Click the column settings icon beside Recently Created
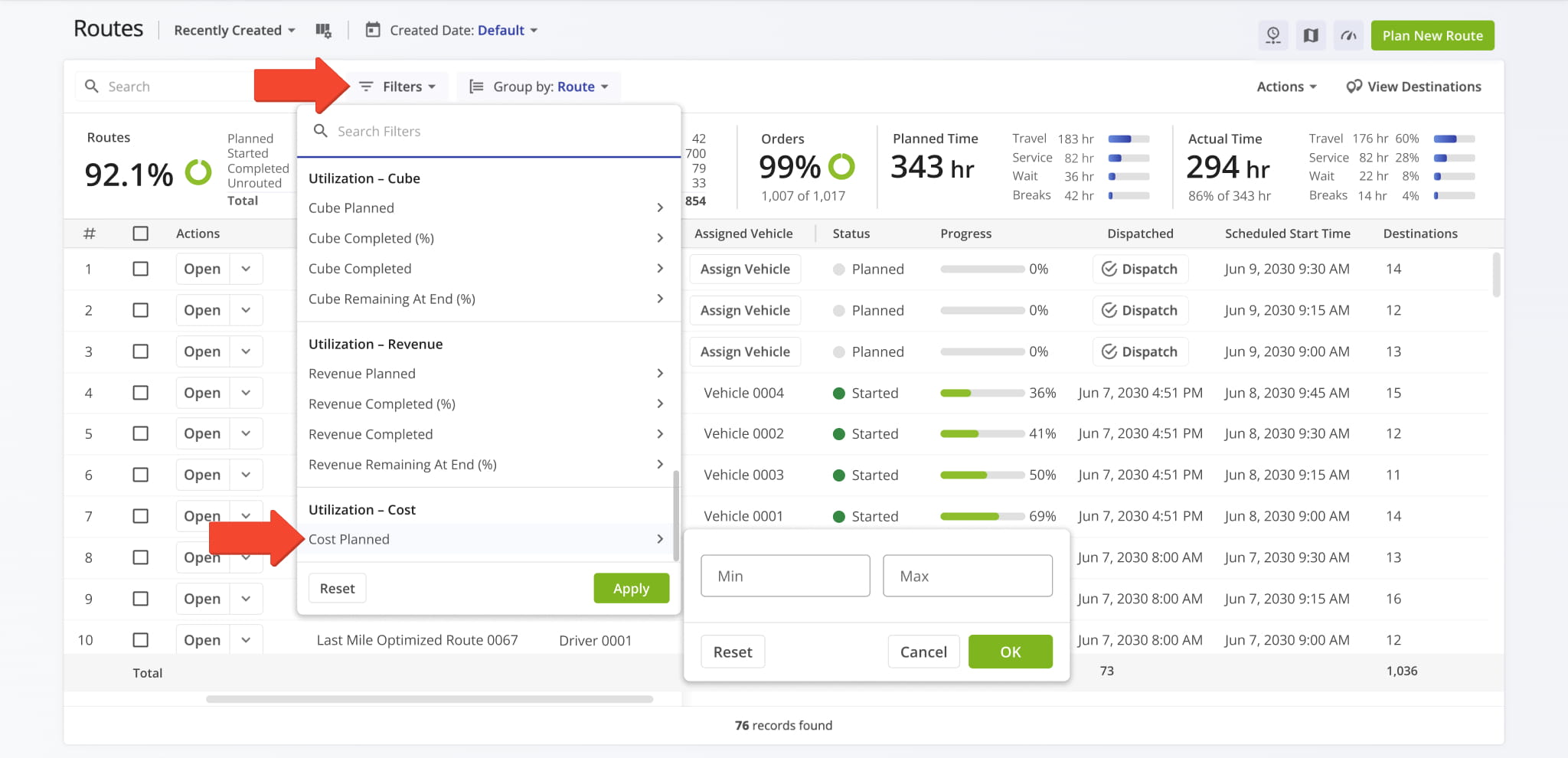Viewport: 1568px width, 758px height. pyautogui.click(x=323, y=31)
